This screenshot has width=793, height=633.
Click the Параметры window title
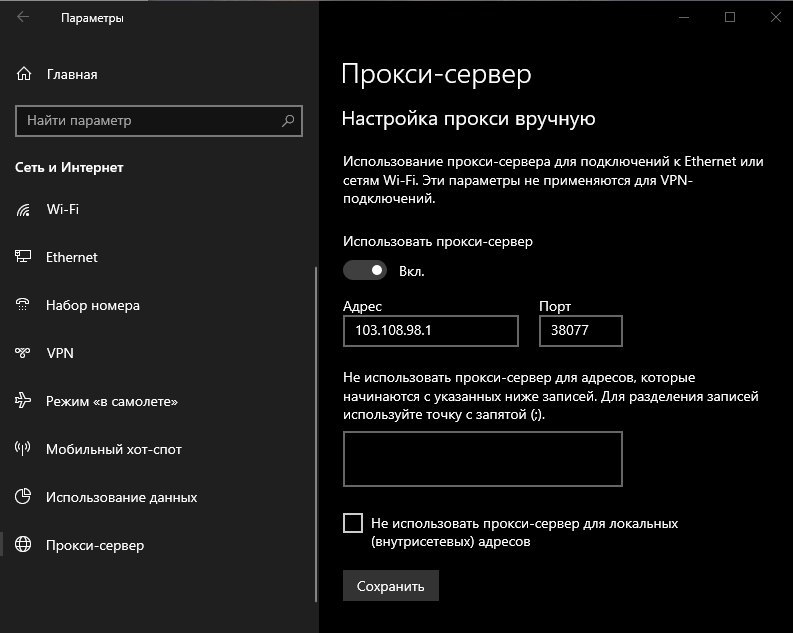pyautogui.click(x=92, y=18)
